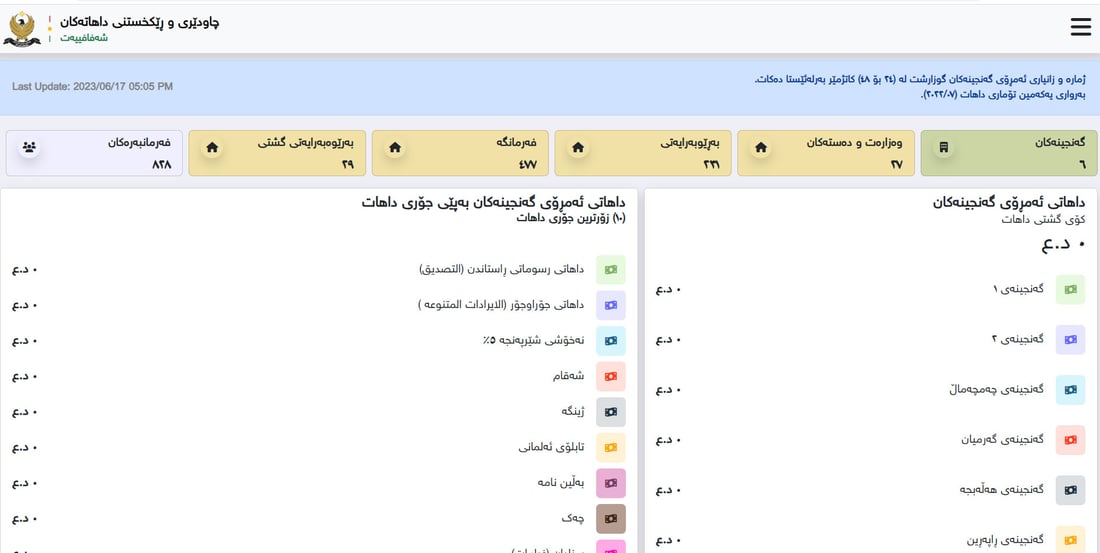
Task: Click the کۆی گشتی داهات subtitle
Action: pyautogui.click(x=1043, y=220)
